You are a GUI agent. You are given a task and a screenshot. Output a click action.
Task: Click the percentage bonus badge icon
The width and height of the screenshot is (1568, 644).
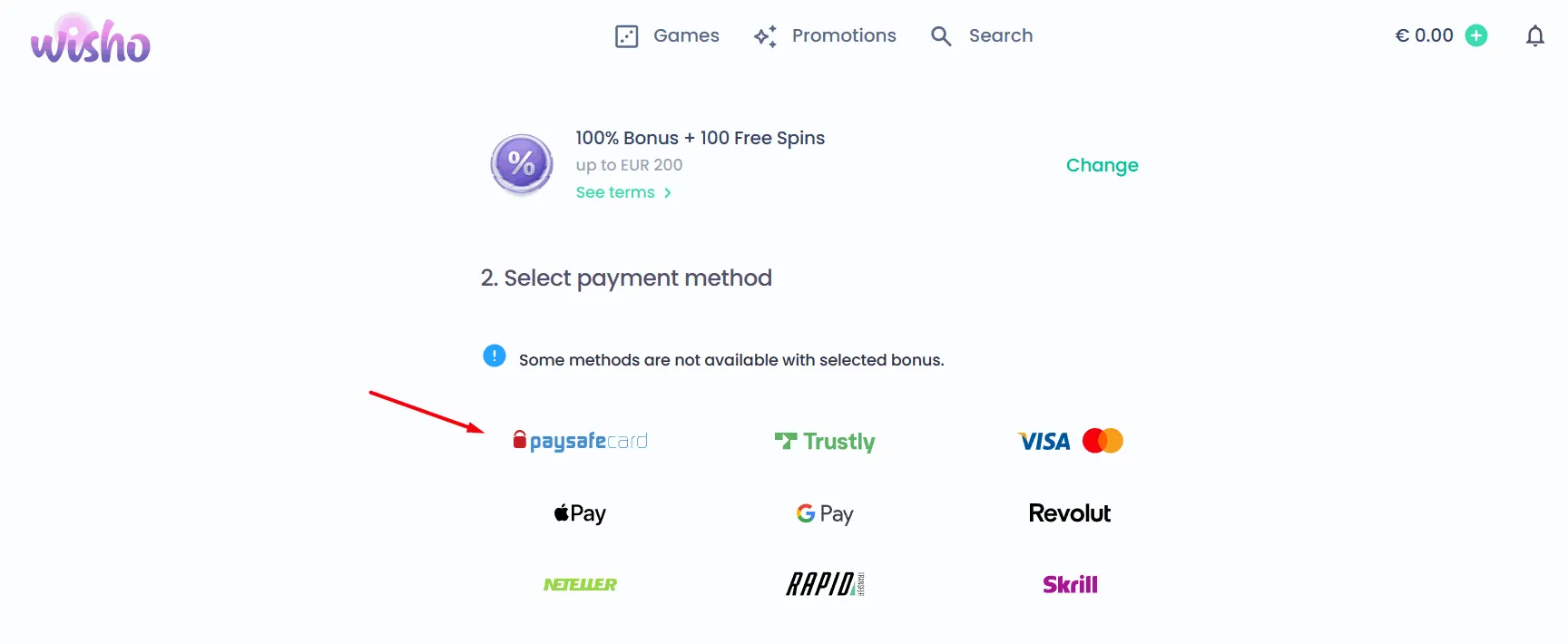521,164
